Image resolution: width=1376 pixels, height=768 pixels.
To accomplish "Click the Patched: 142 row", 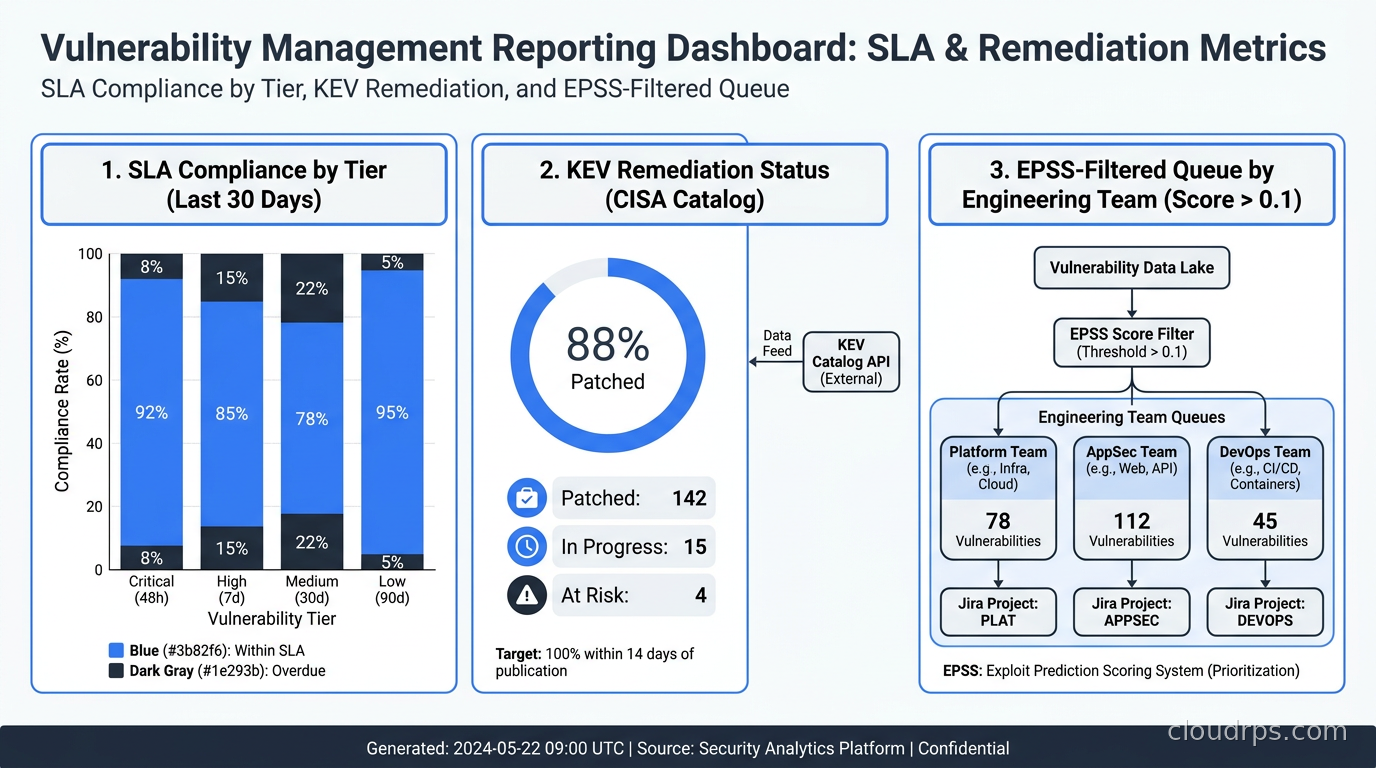I will [634, 498].
